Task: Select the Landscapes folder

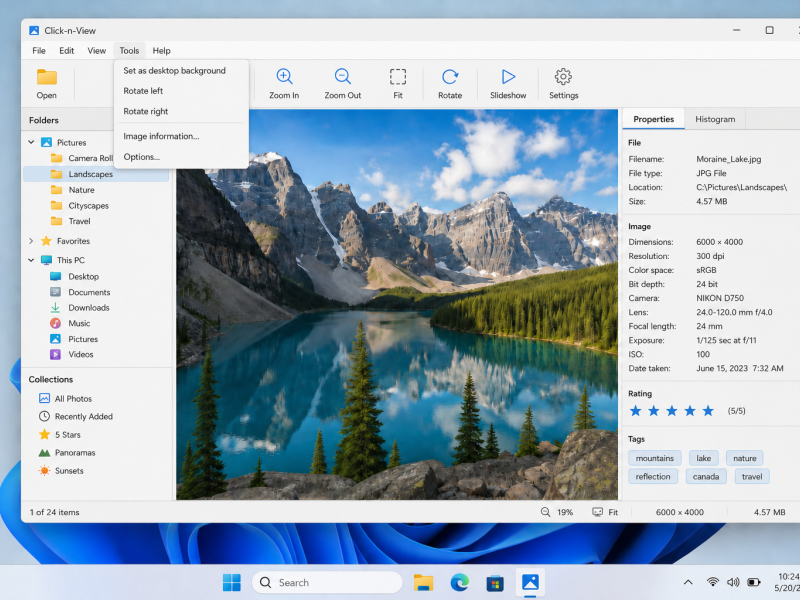Action: point(96,174)
